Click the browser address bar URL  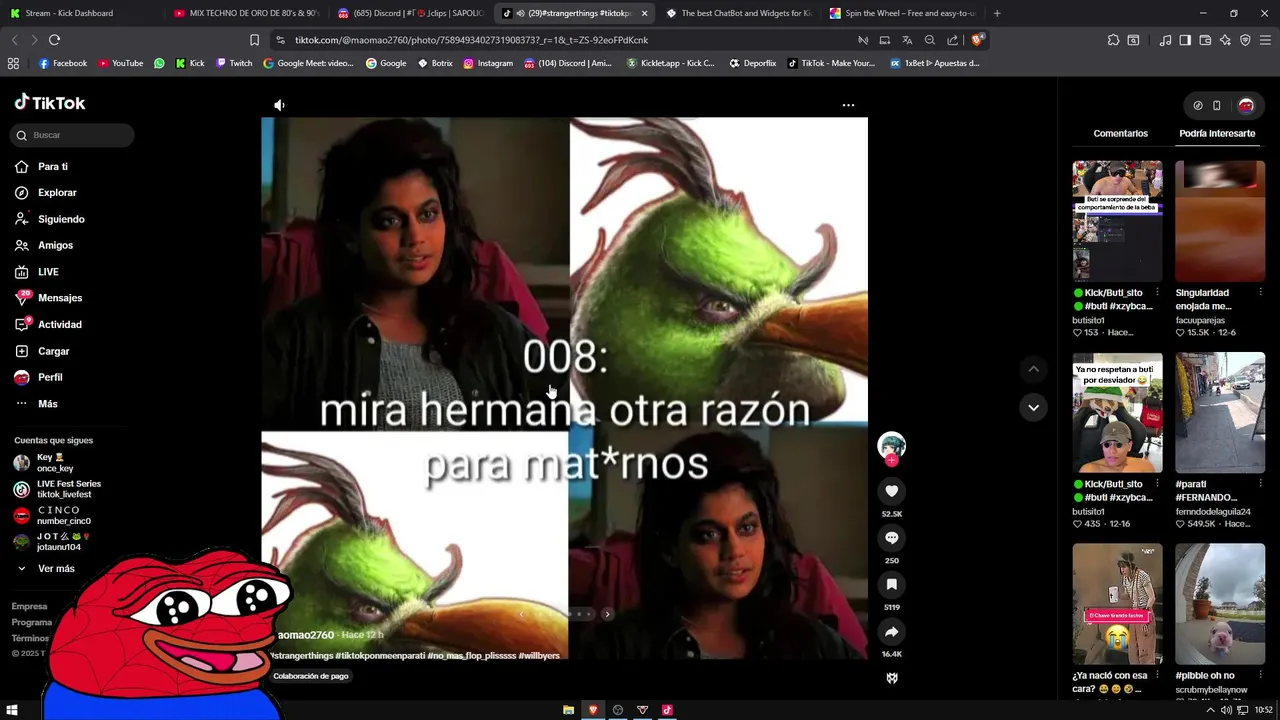(x=471, y=40)
